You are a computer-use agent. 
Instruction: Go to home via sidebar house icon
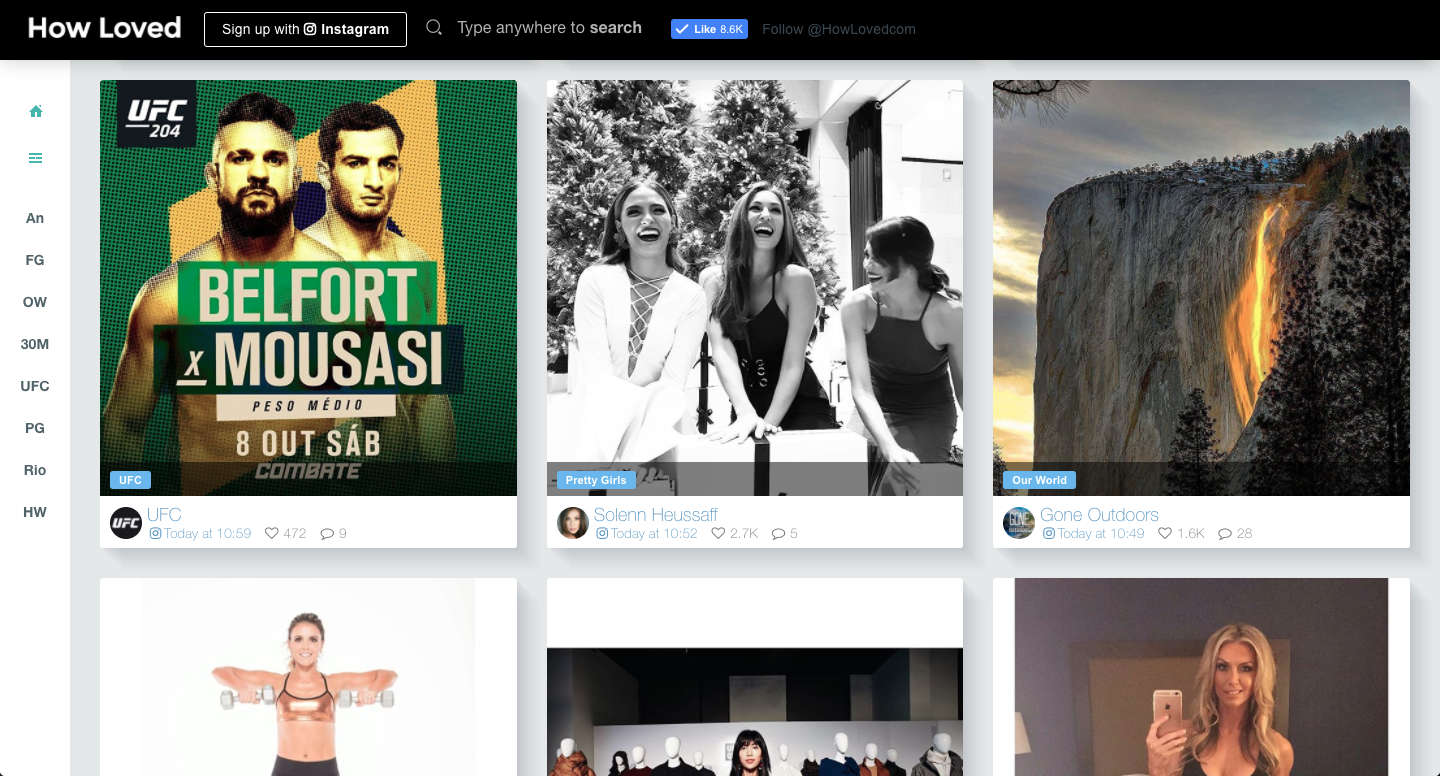click(x=36, y=111)
